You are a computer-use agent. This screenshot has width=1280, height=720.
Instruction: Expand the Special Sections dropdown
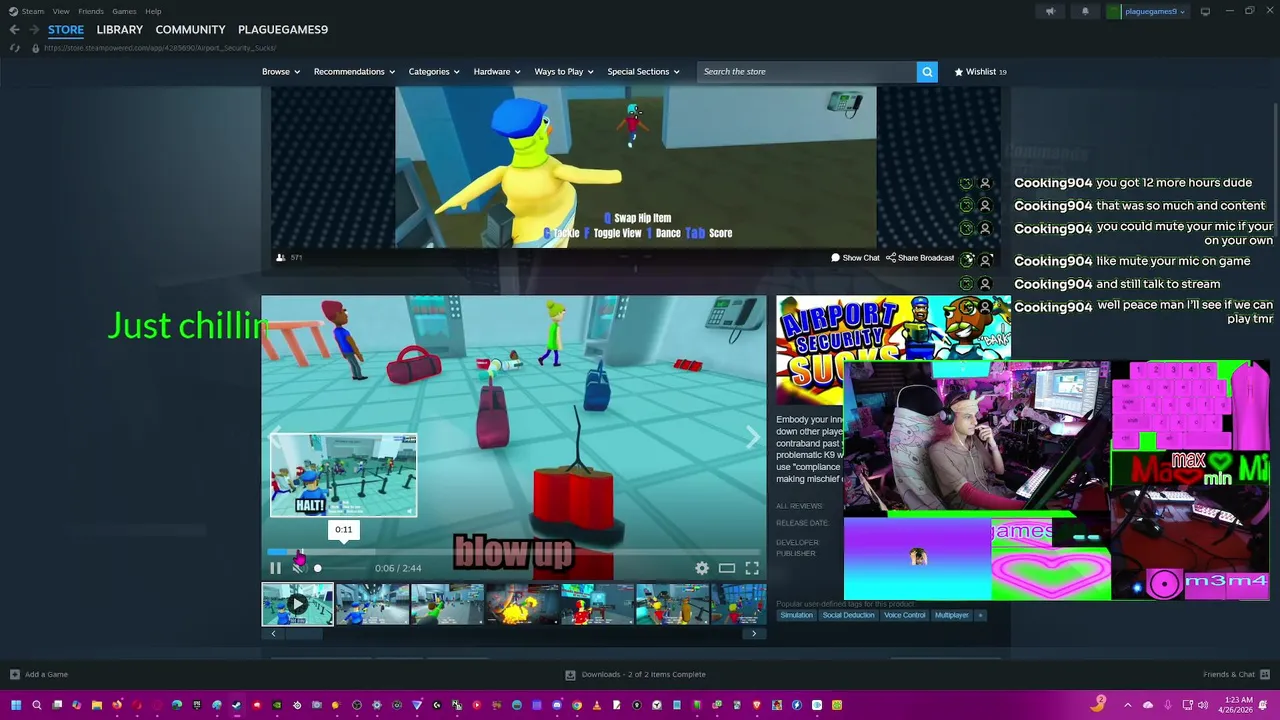click(x=643, y=72)
